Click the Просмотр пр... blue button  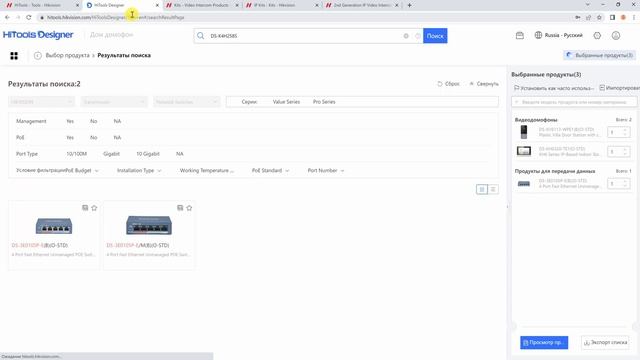click(544, 342)
